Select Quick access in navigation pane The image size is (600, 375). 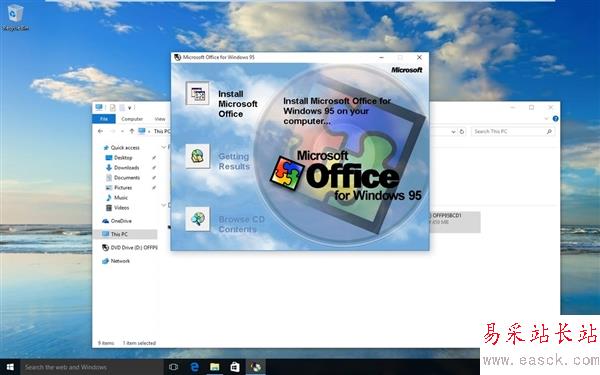125,148
